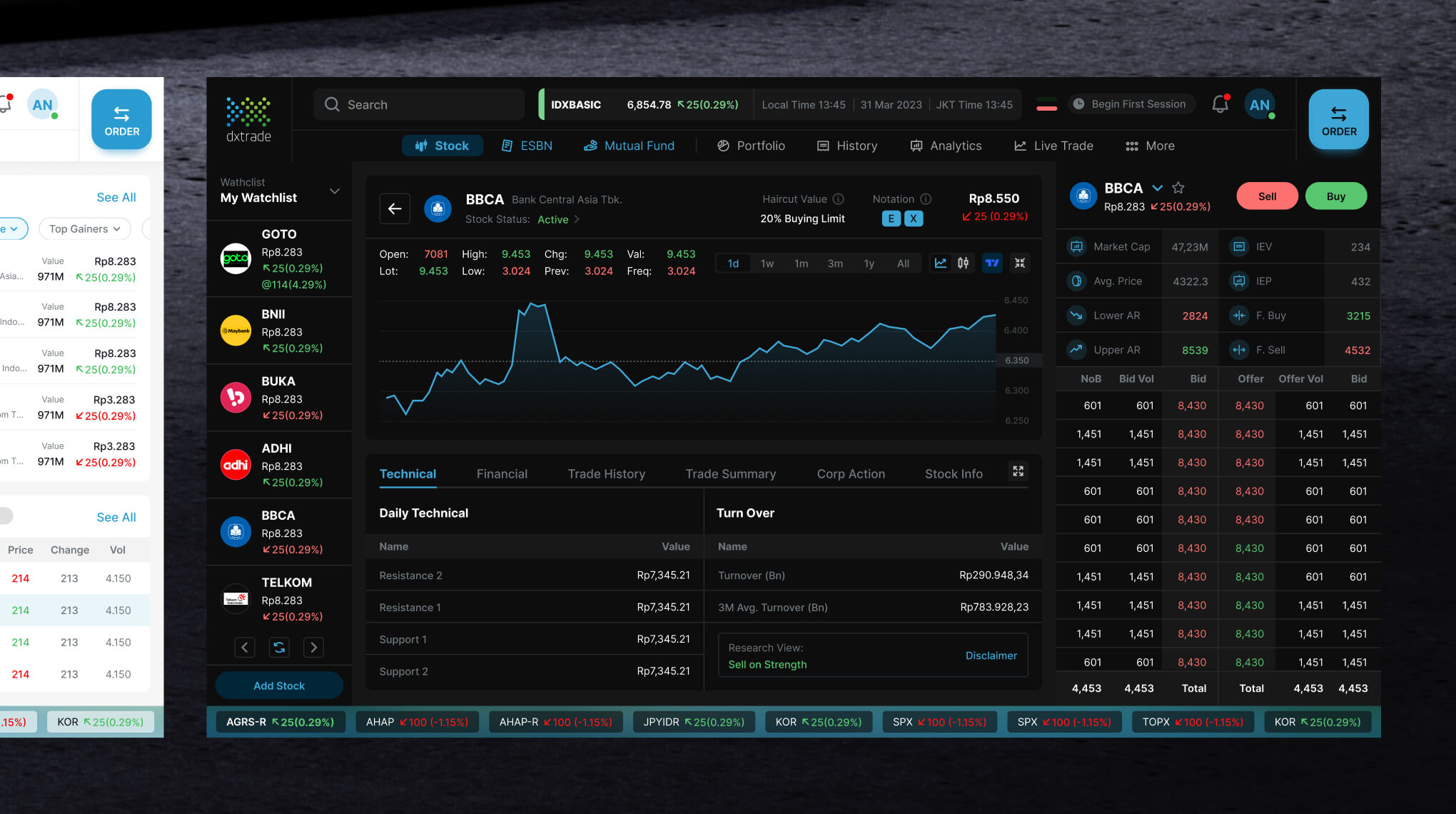The width and height of the screenshot is (1456, 814).
Task: Click the Indonesian flag icon
Action: [x=1046, y=104]
